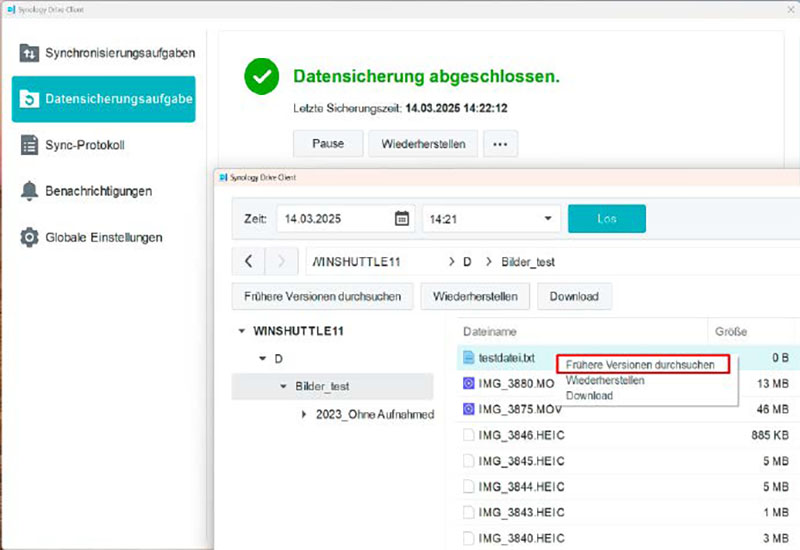Select D in the folder tree
This screenshot has width=800, height=550.
(279, 359)
